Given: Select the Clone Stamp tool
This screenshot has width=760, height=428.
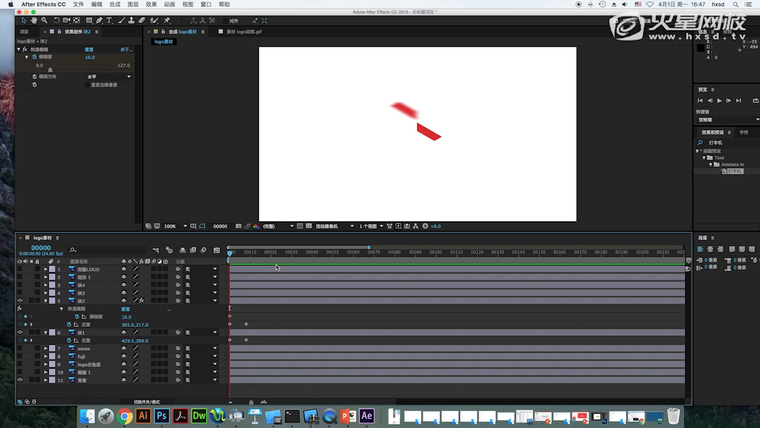Looking at the screenshot, I should tap(132, 20).
